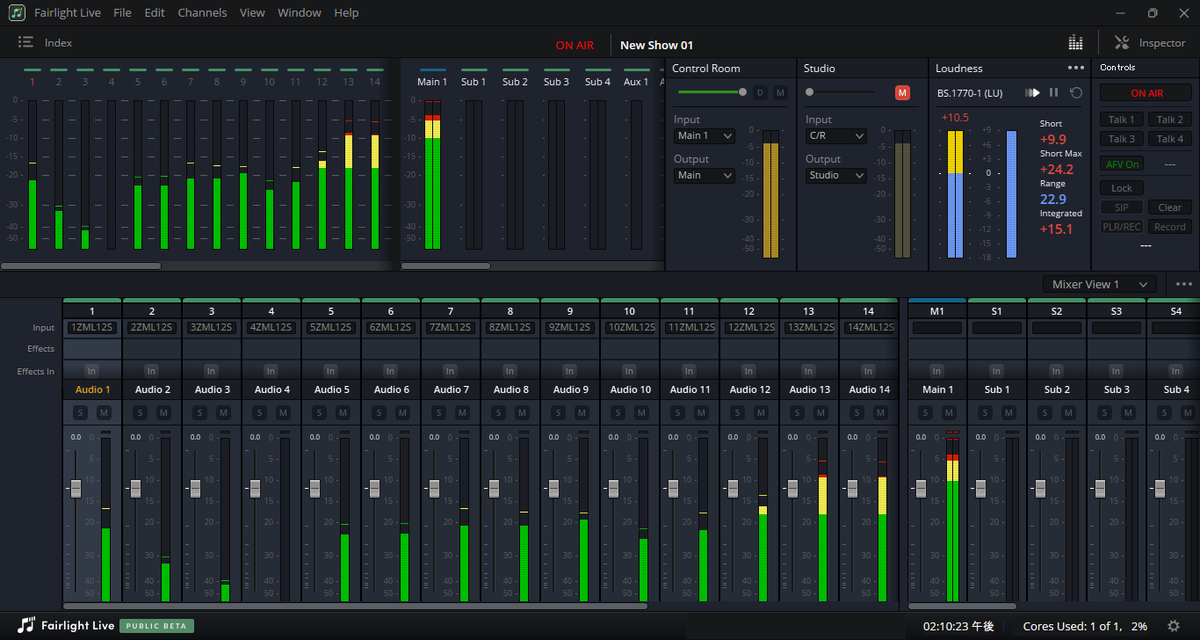The image size is (1200, 640).
Task: Open the View menu
Action: (x=252, y=13)
